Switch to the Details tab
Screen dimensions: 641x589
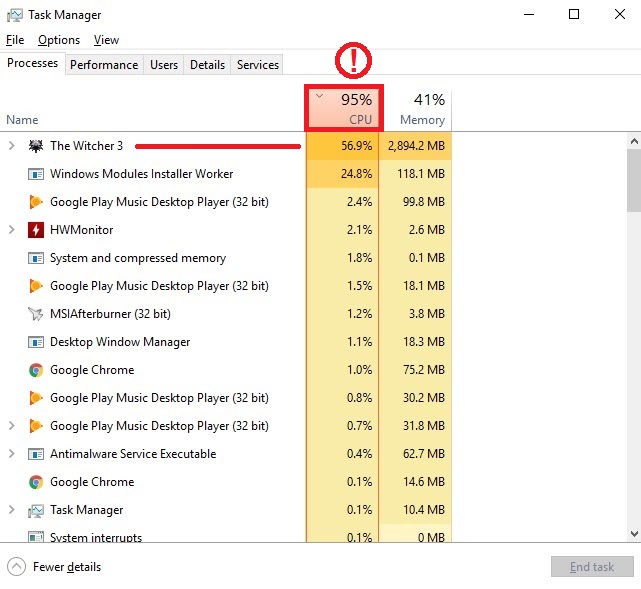click(x=207, y=65)
